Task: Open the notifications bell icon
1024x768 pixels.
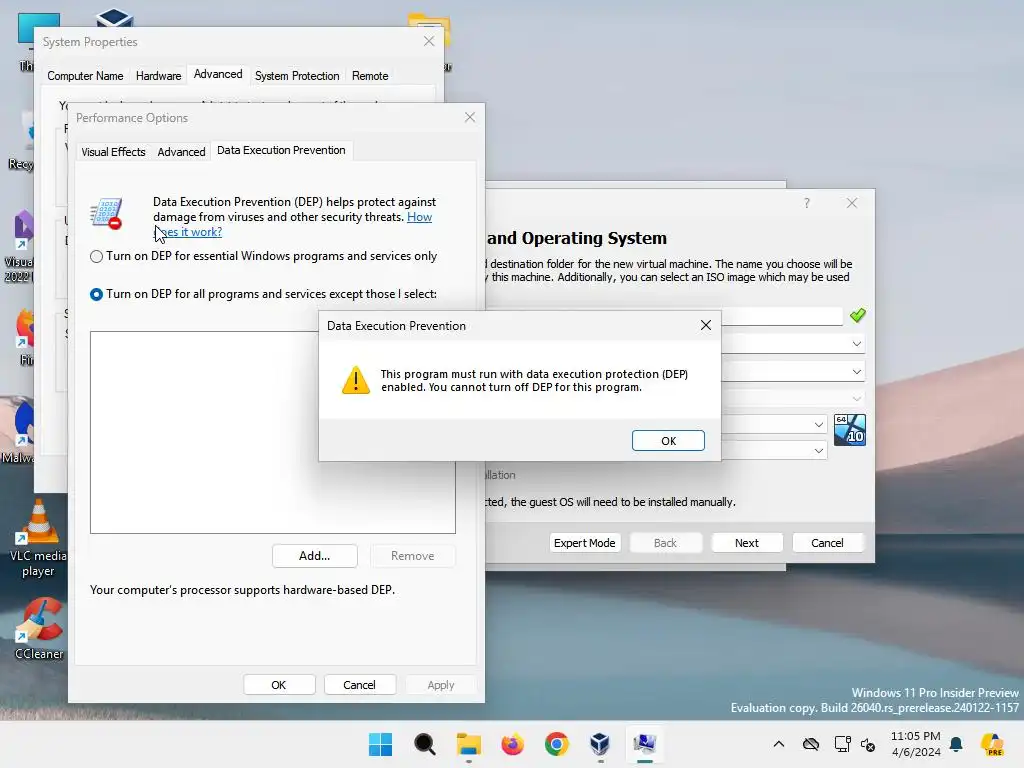Action: pyautogui.click(x=956, y=744)
